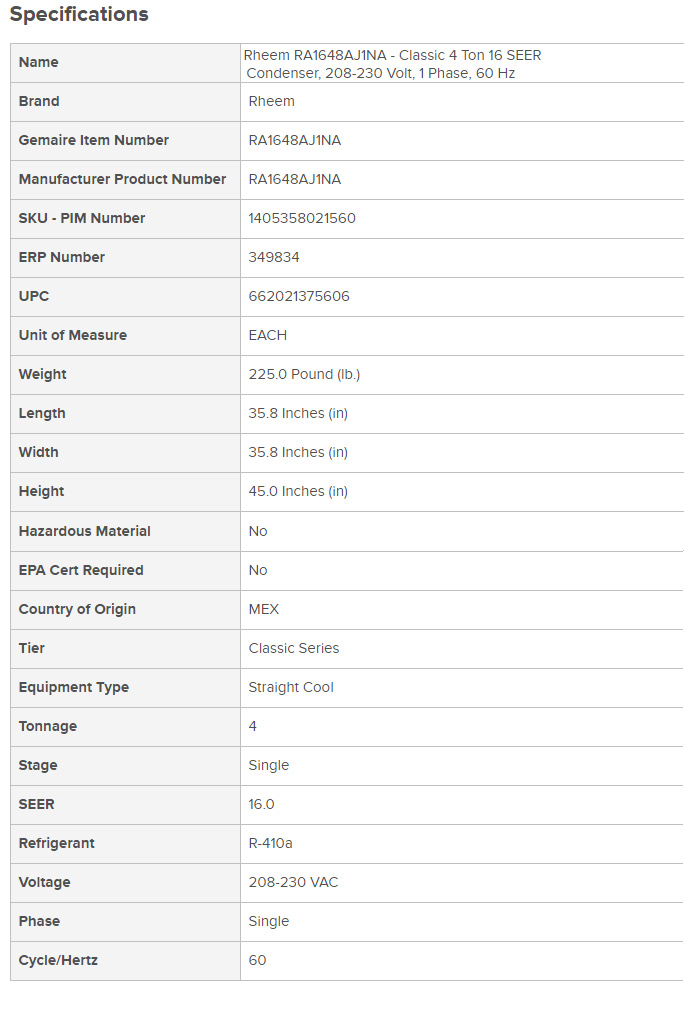Screen dimensions: 684x1034
Task: Click Equipment Type value Straight Cool
Action: [x=291, y=687]
